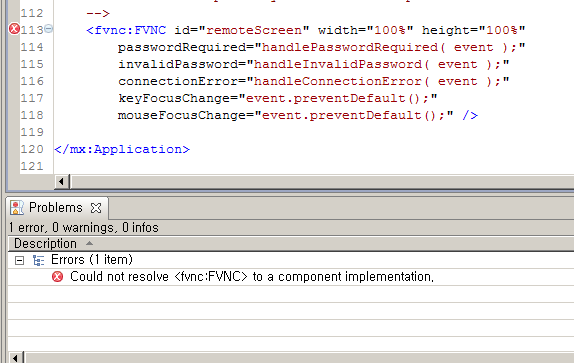Click the passwordRequired attribute on line 114
This screenshot has width=574, height=363.
click(x=182, y=47)
